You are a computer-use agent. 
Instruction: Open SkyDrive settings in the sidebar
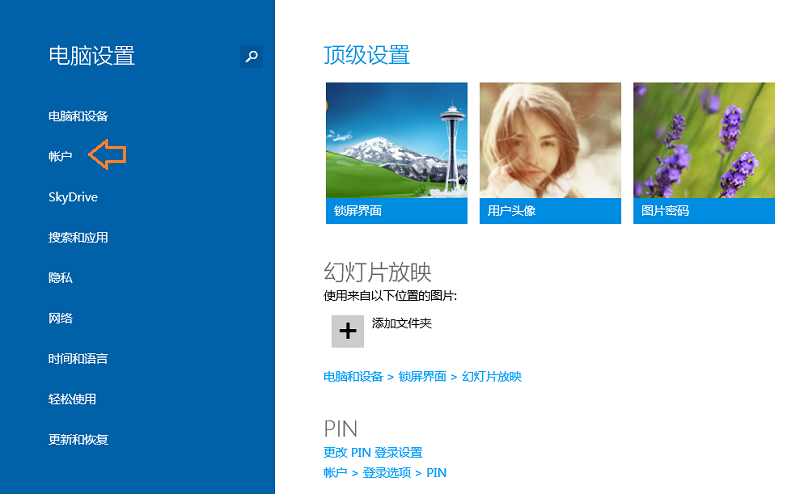point(73,197)
